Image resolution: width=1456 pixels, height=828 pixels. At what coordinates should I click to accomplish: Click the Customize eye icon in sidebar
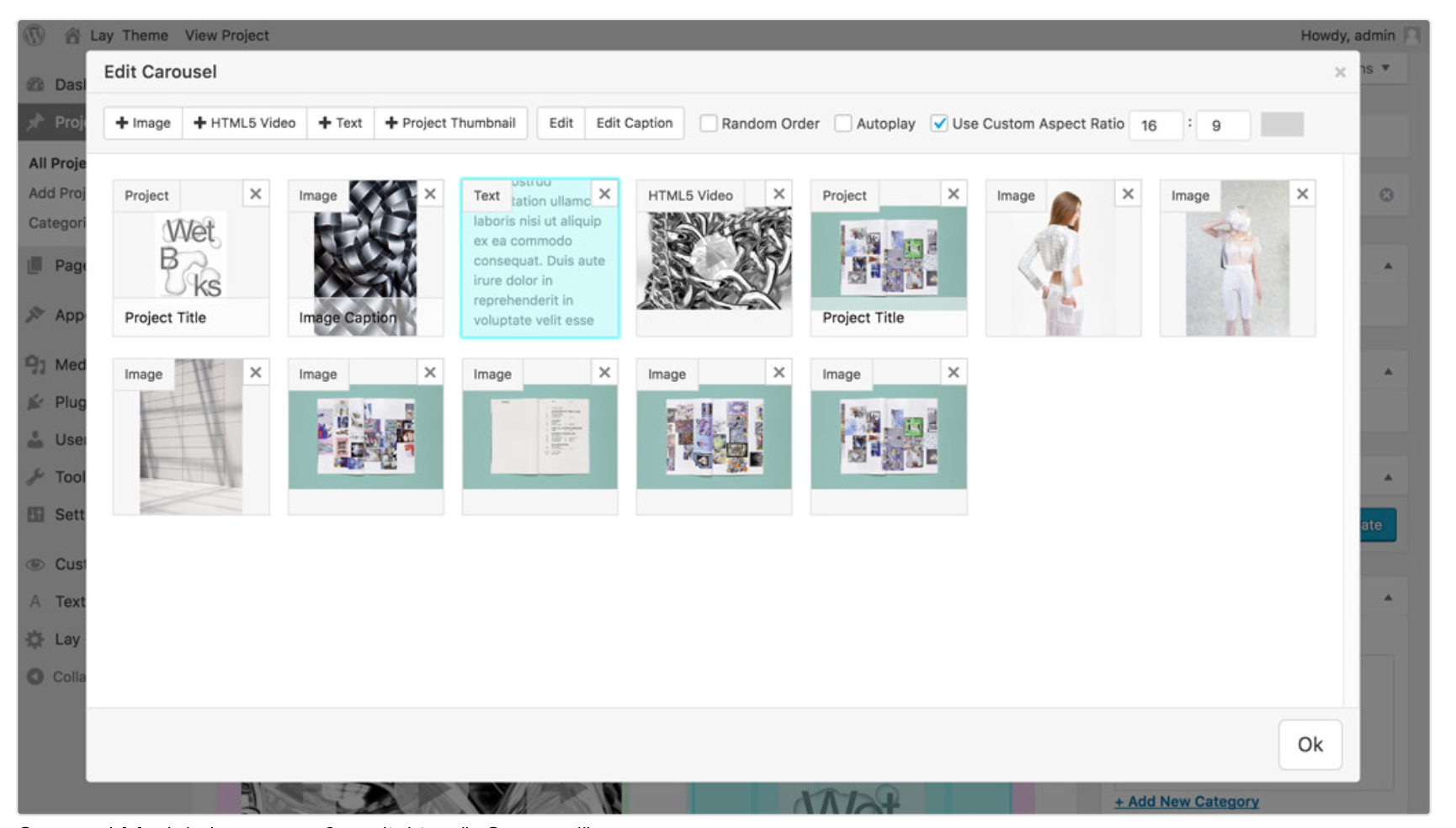(x=37, y=564)
